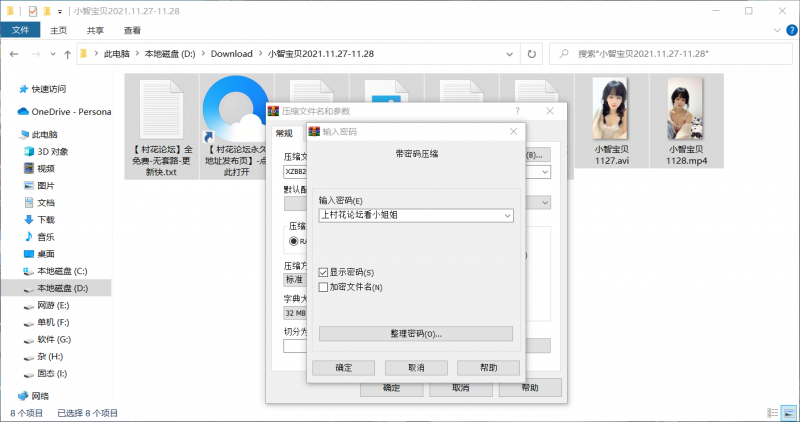The image size is (800, 422).
Task: Click the 3D 对象 folder in the sidebar
Action: pos(52,151)
